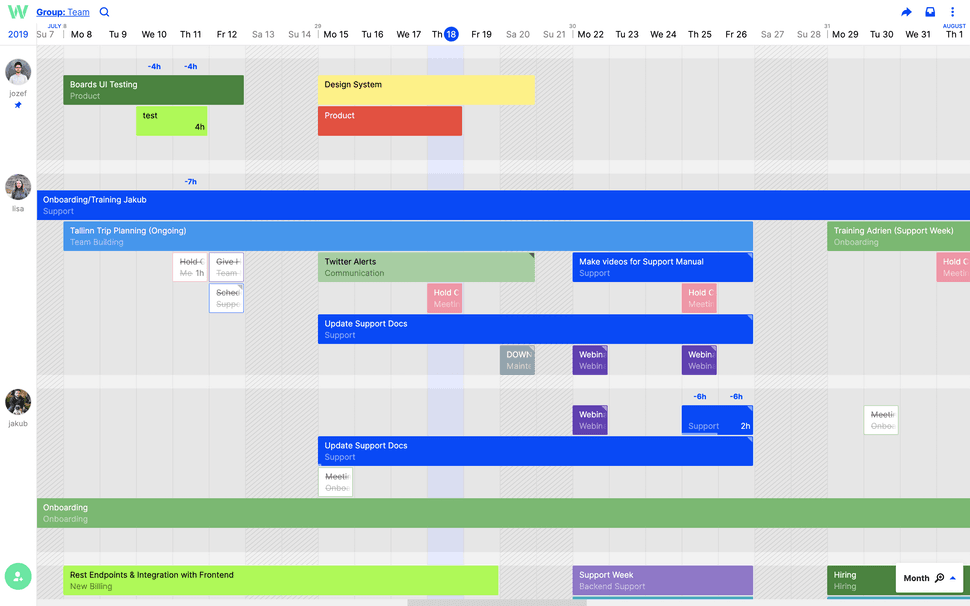This screenshot has width=970, height=606.
Task: Open the Month view dropdown chevron
Action: [x=954, y=578]
